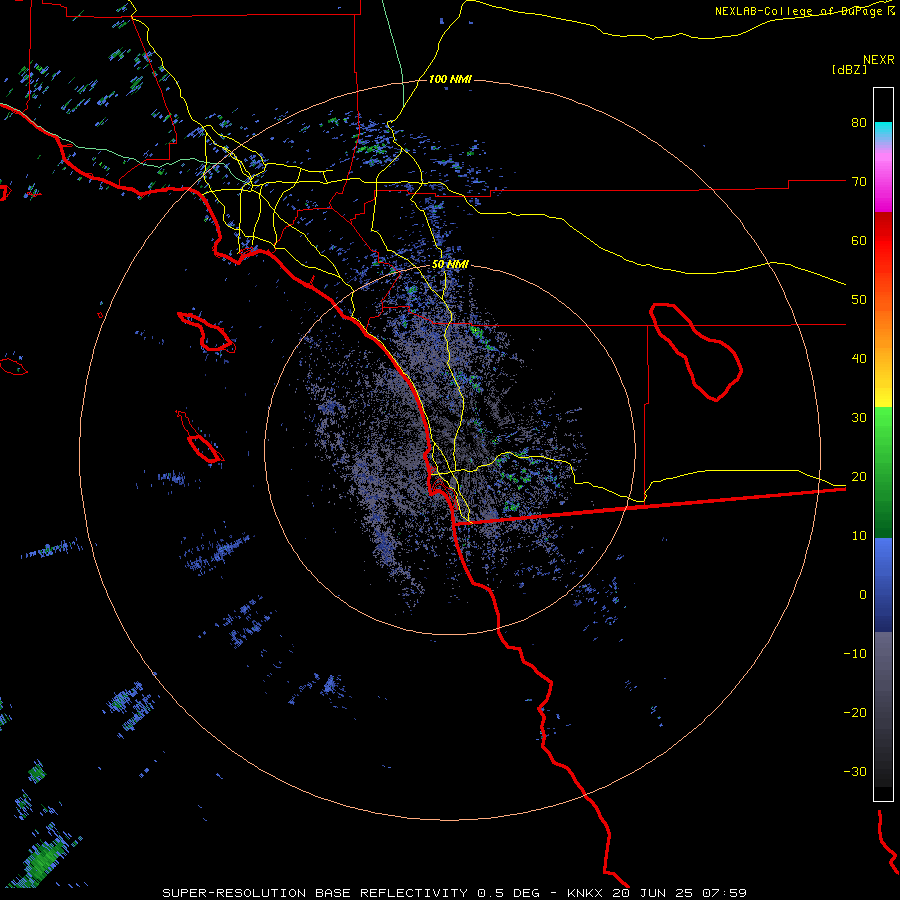Click the -20 value on dBZ scale

855,712
